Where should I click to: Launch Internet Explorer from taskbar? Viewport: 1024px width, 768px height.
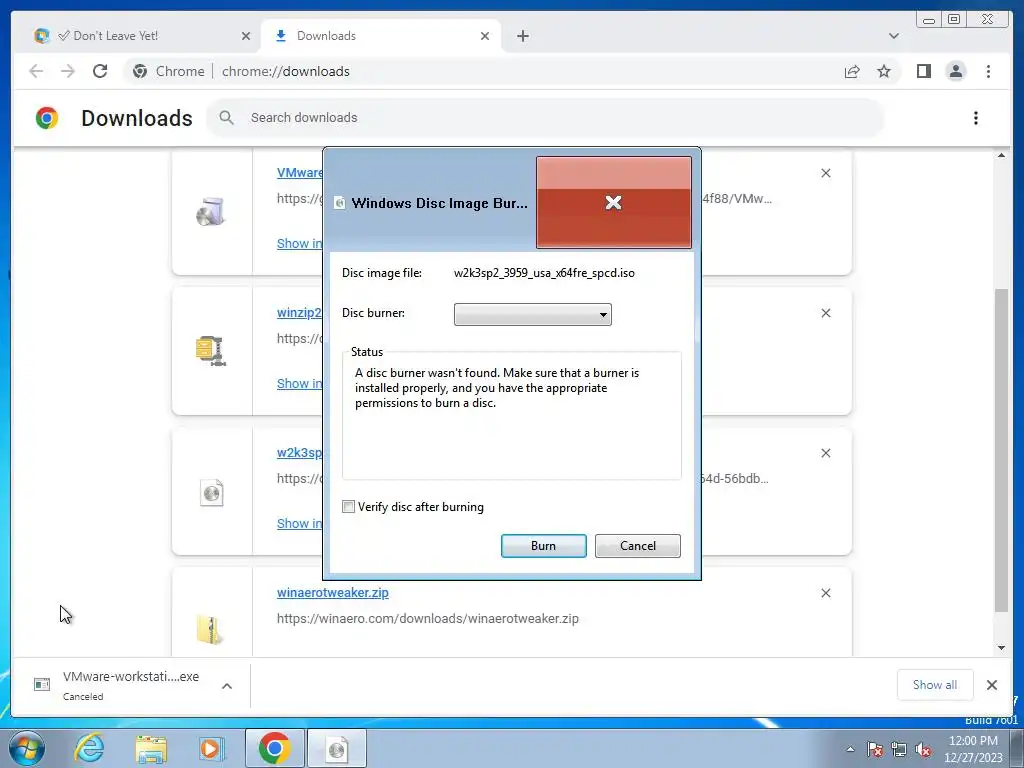point(89,748)
